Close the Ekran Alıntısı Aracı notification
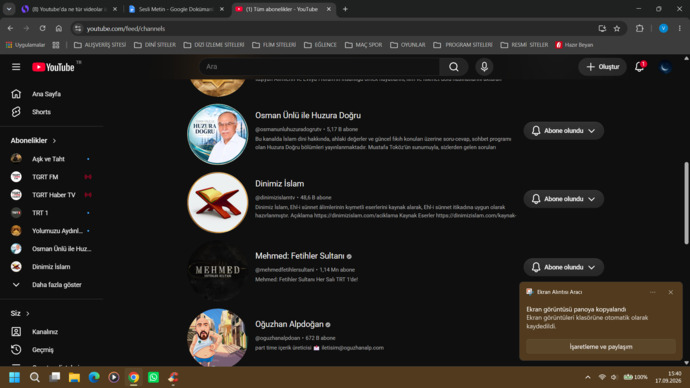Viewport: 690px width, 388px height. pos(671,292)
